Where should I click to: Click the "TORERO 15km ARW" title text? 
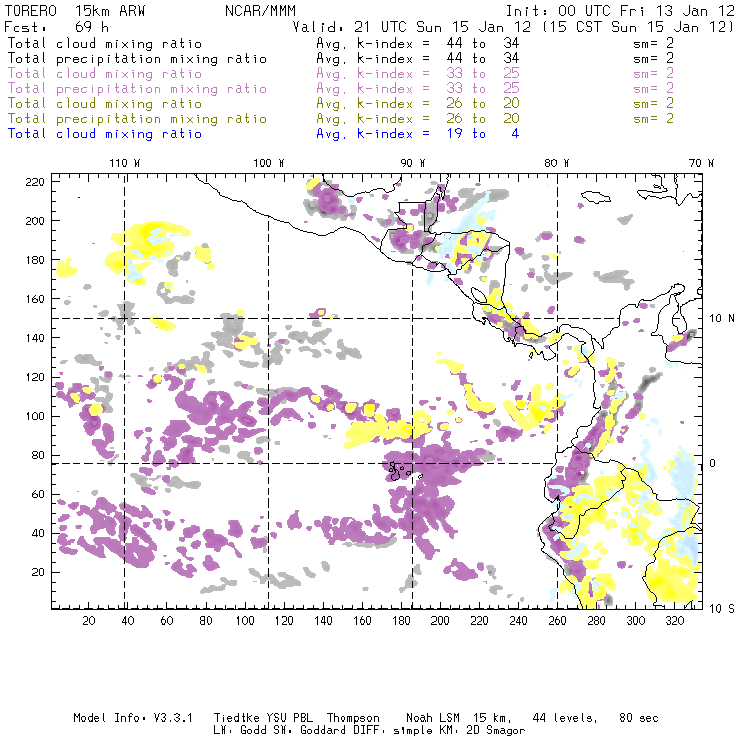coord(75,11)
